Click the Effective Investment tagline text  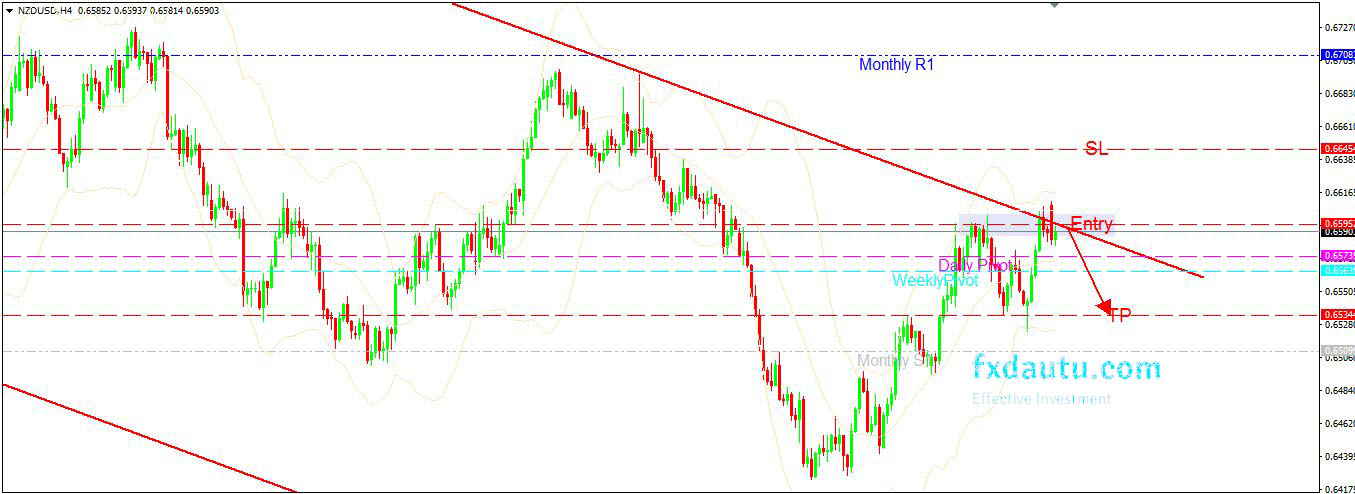(1041, 399)
